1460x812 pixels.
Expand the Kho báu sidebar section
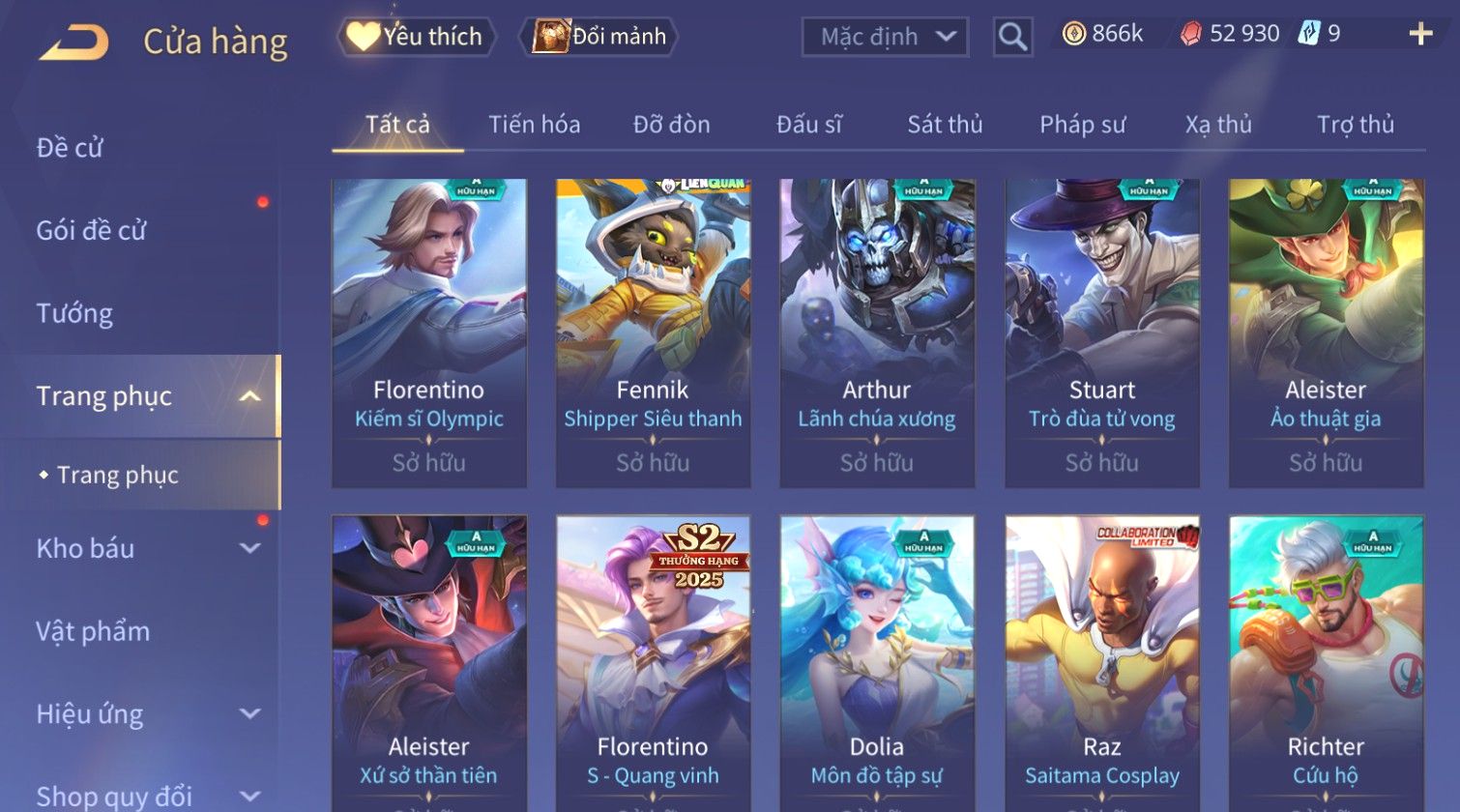(249, 548)
